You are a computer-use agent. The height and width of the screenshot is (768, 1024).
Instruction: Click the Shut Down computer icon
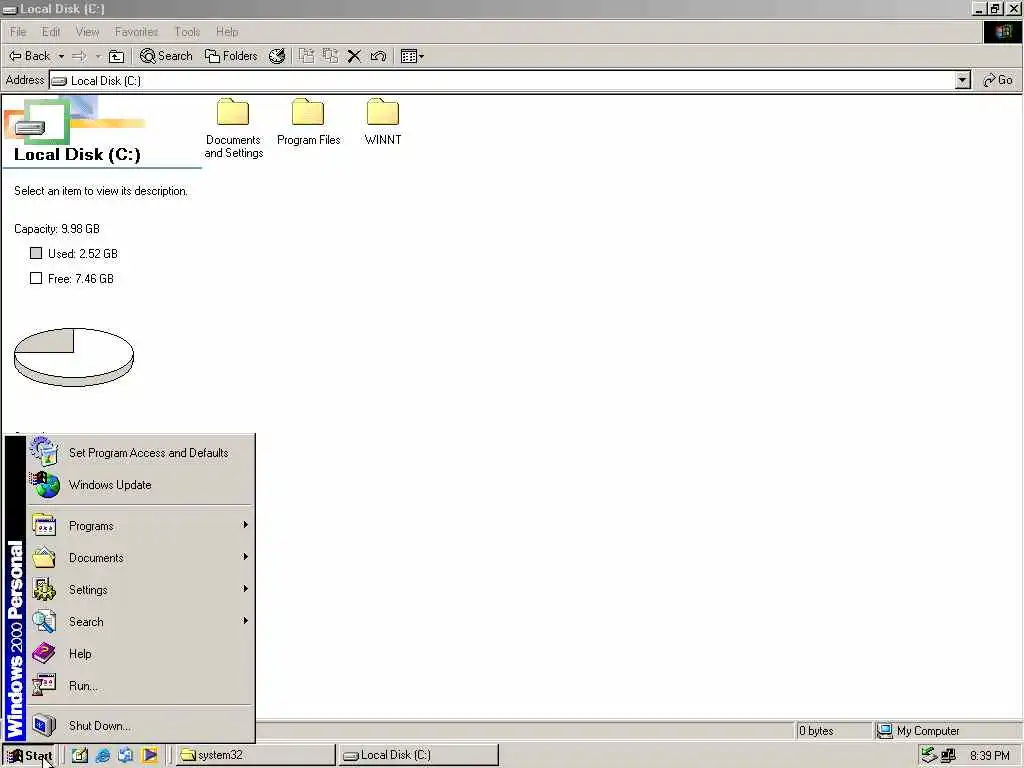44,725
